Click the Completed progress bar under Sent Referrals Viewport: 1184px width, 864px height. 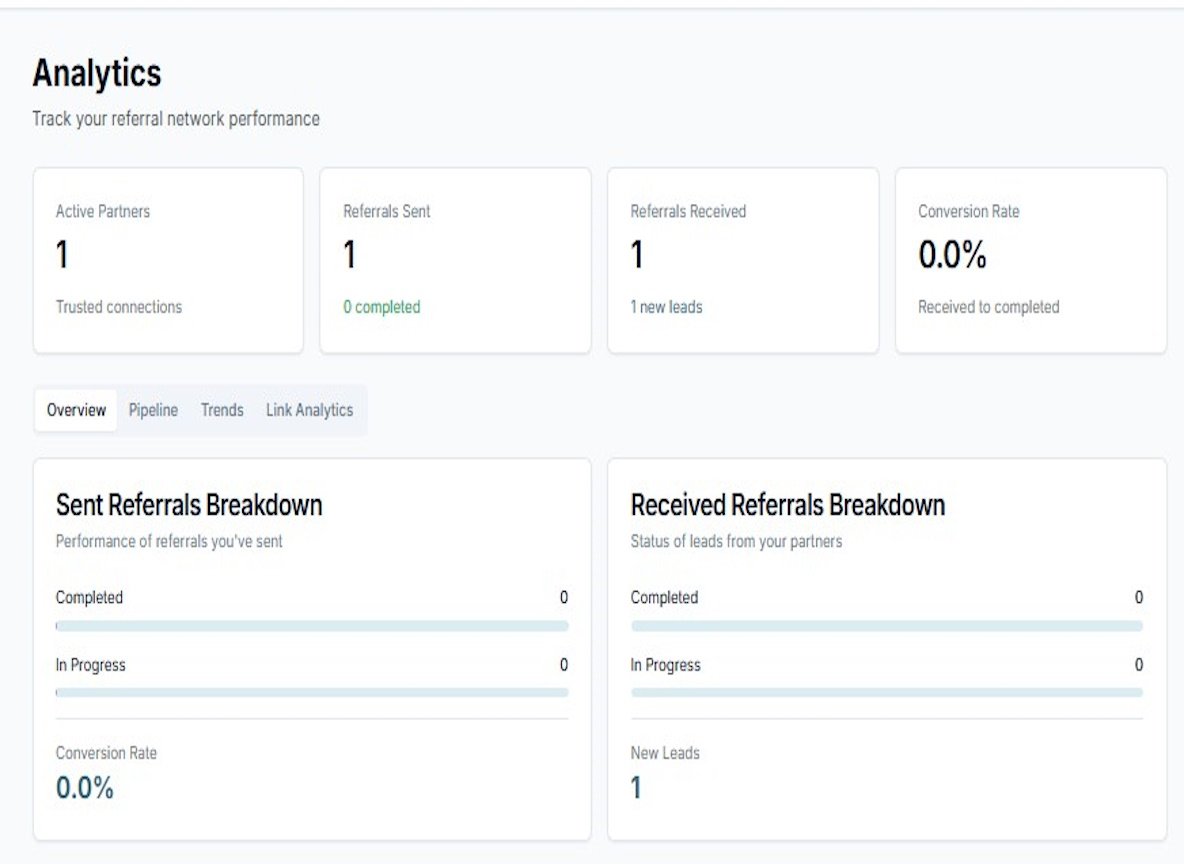[312, 626]
